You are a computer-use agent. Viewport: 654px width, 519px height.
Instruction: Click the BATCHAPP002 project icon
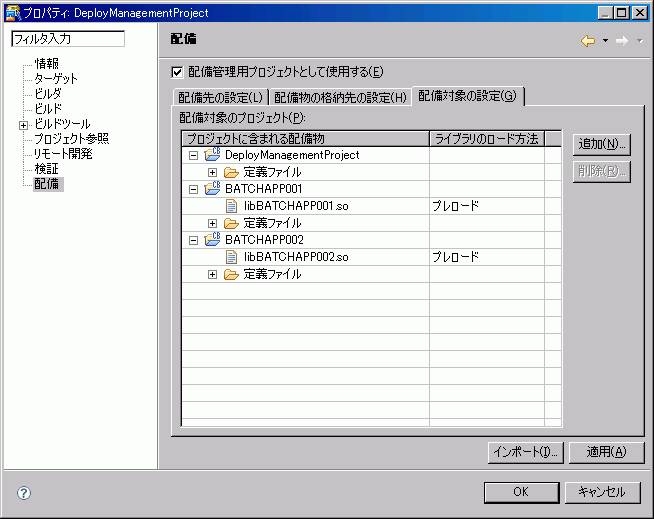click(x=212, y=239)
